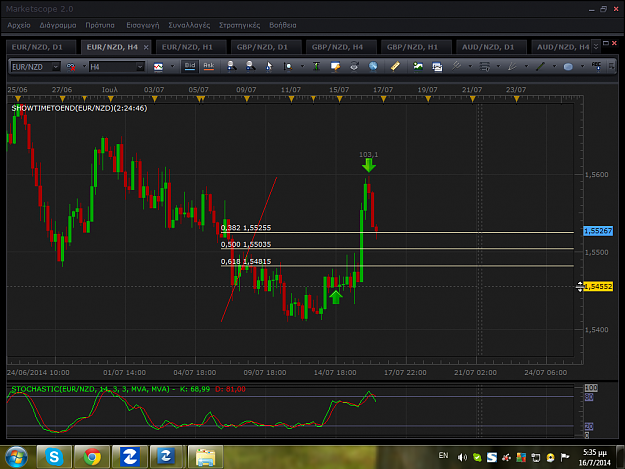
Task: Expand the chart type dropdown arrow
Action: [172, 67]
